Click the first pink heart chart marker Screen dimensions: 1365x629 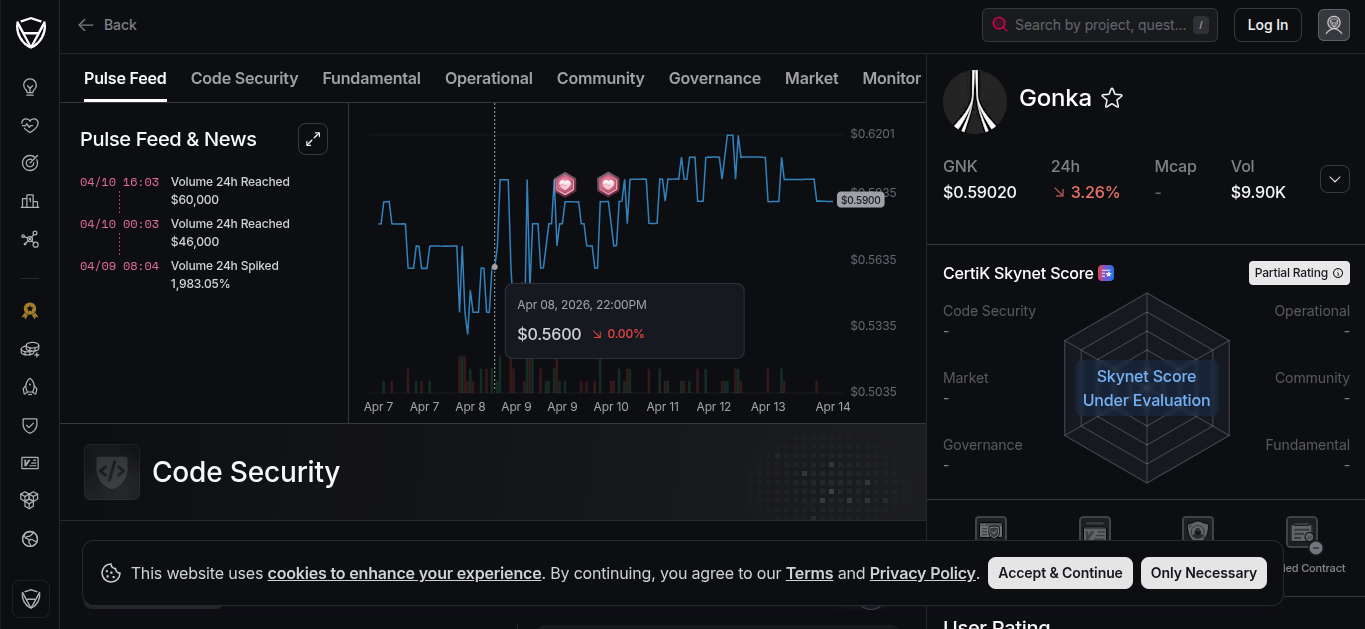pyautogui.click(x=565, y=185)
